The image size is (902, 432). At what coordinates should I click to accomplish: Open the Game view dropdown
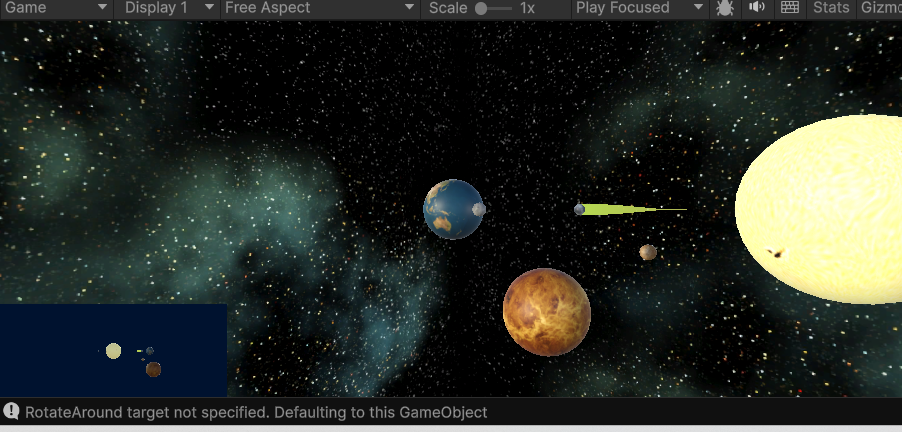coord(56,8)
